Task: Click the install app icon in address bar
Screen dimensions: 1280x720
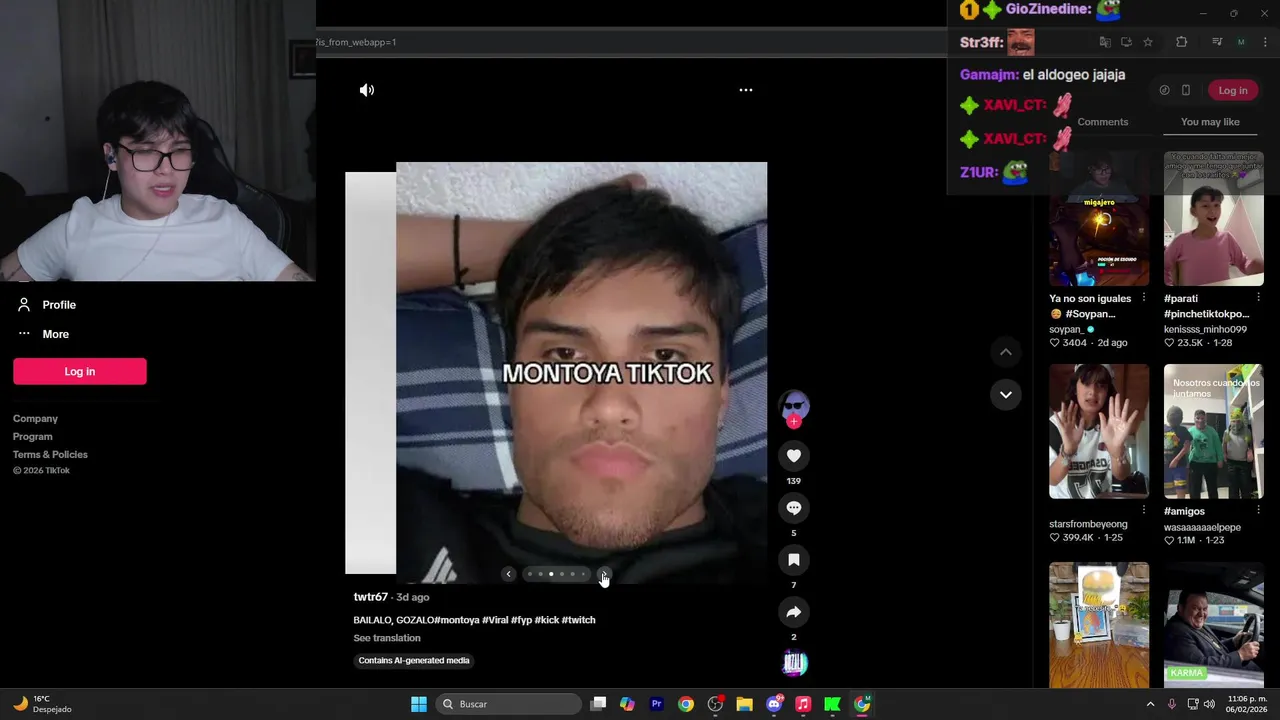Action: click(x=1126, y=42)
